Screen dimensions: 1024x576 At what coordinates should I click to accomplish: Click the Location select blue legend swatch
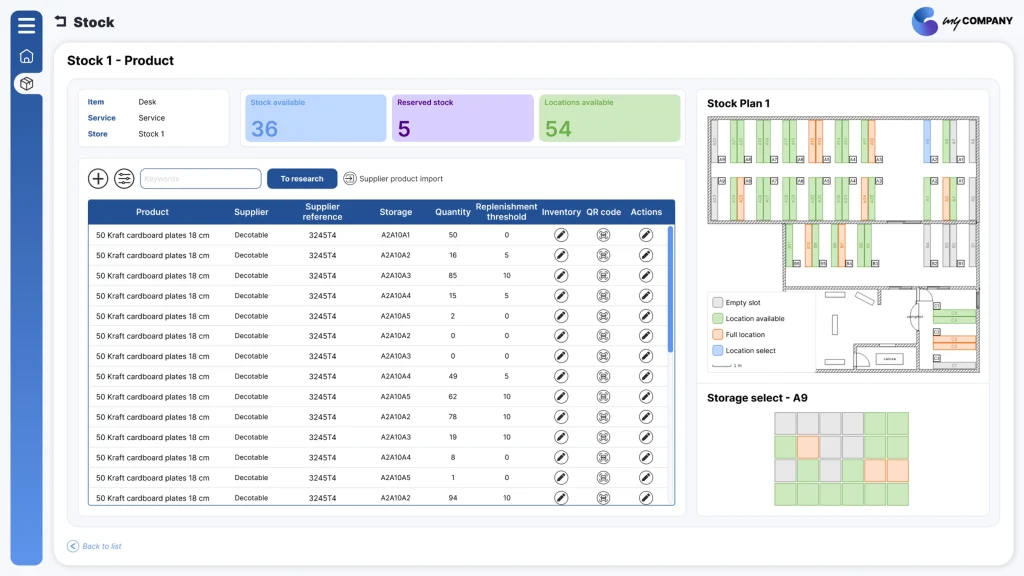[718, 350]
